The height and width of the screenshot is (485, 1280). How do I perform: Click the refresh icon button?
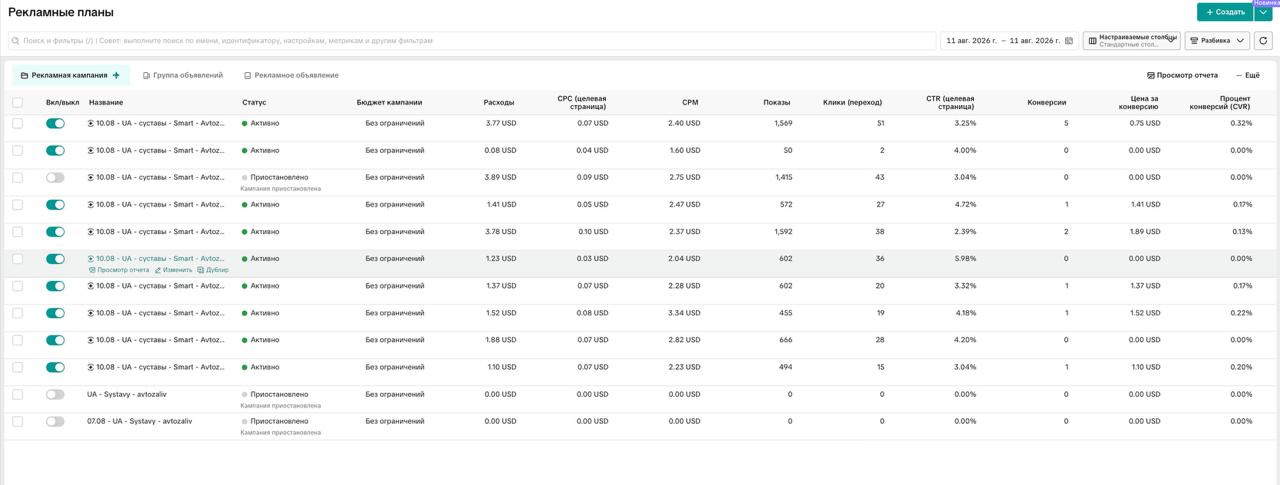1263,41
